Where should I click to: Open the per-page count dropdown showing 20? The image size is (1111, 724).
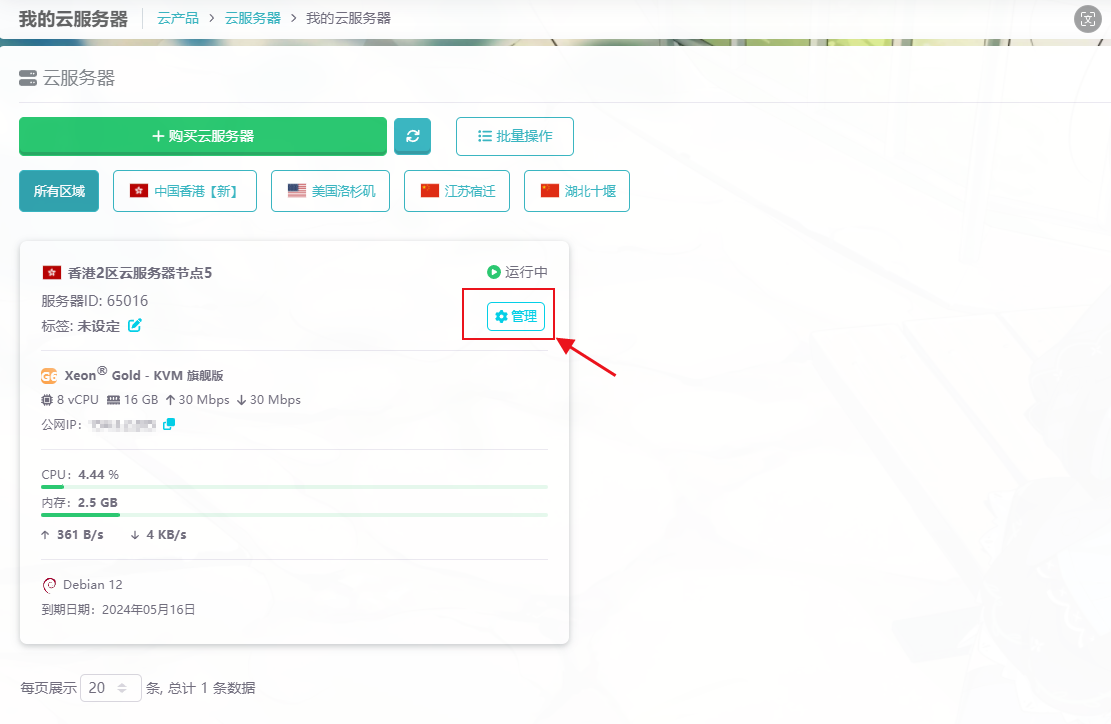110,688
